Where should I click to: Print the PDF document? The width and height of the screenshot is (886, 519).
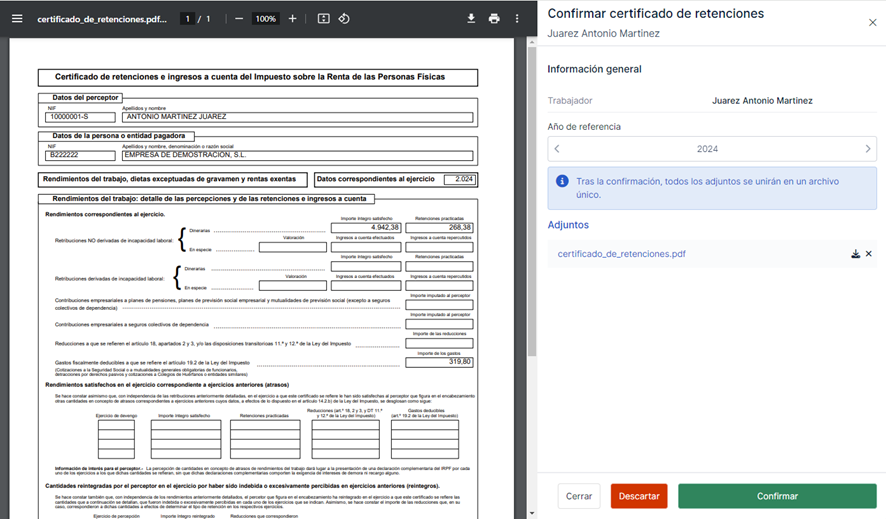click(494, 19)
